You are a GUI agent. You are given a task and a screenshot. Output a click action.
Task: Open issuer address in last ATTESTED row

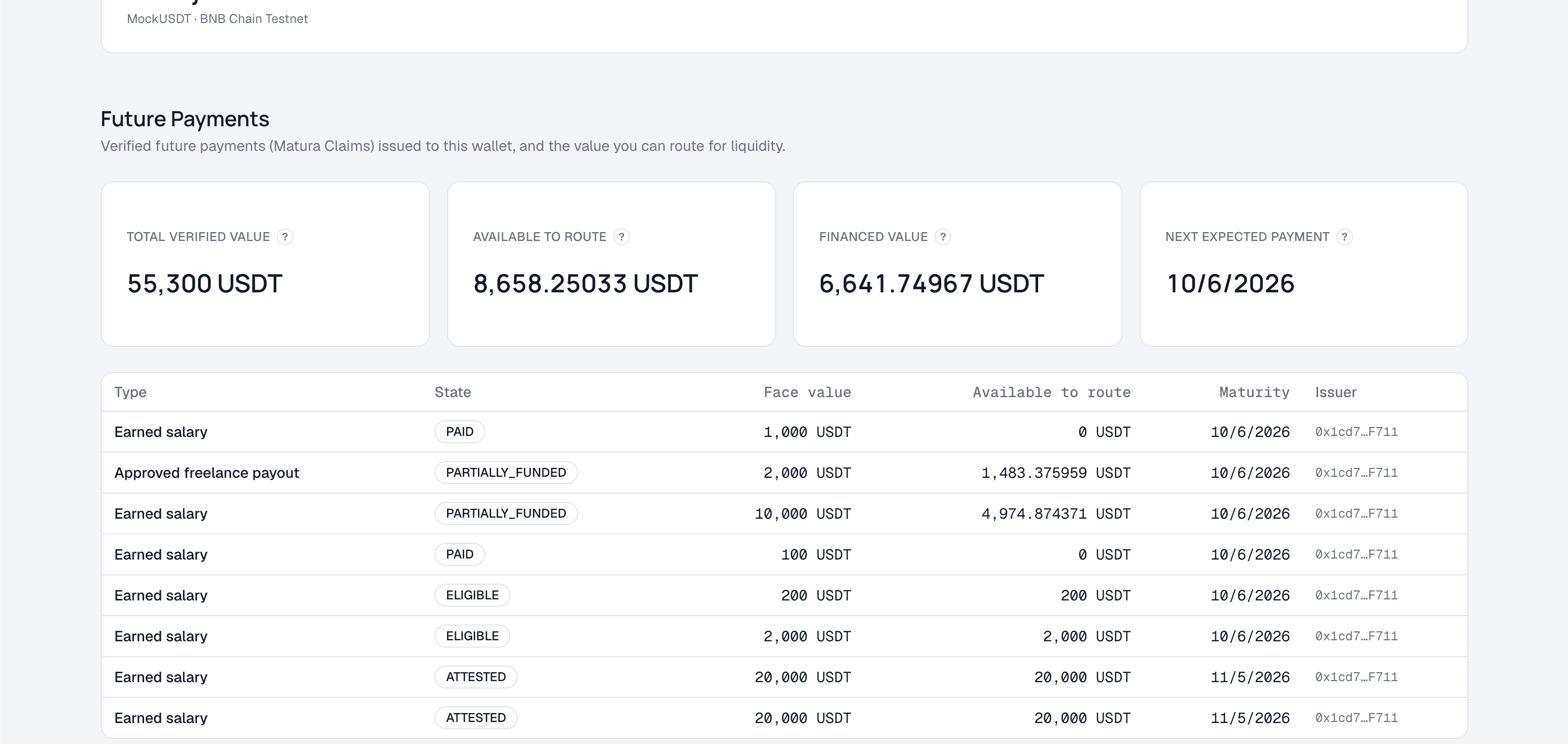point(1356,718)
